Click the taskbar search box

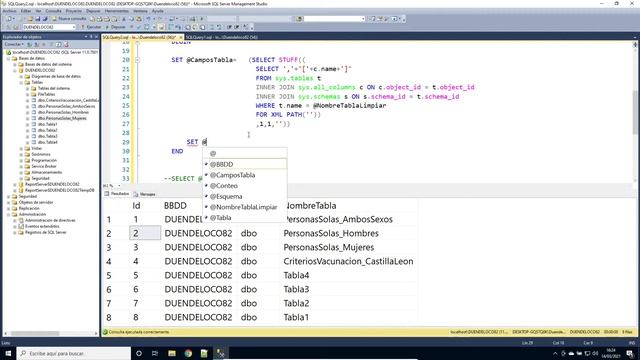[x=73, y=353]
